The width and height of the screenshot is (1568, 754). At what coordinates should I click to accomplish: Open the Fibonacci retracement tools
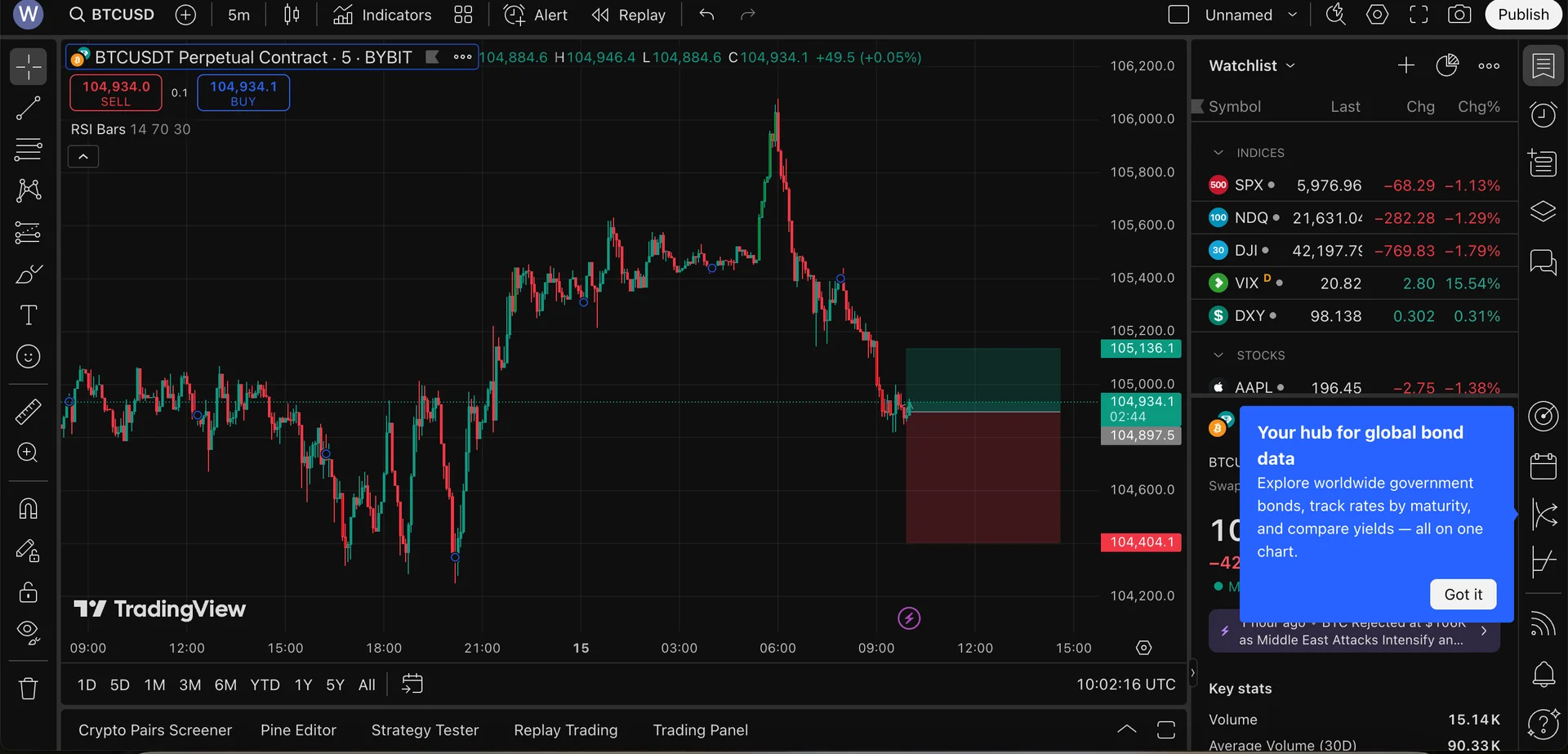(x=29, y=149)
